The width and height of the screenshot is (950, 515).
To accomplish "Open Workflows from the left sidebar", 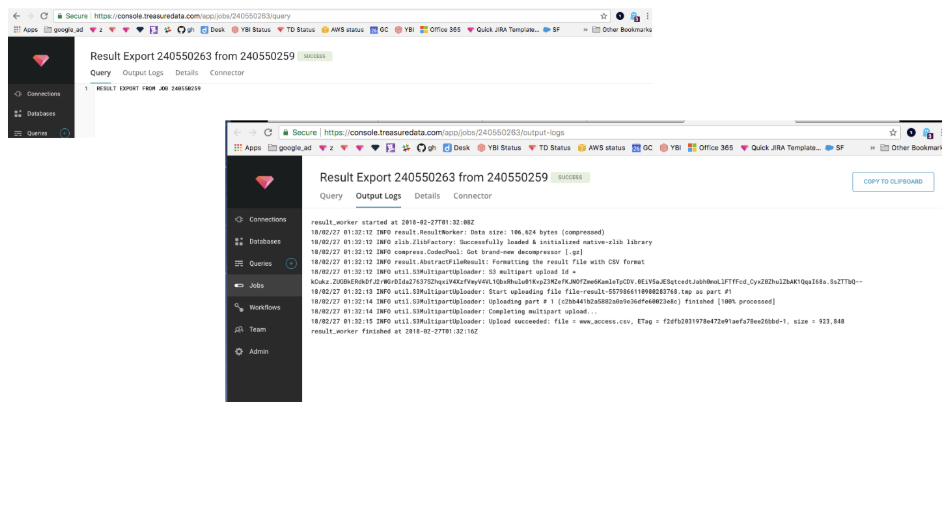I will tap(263, 307).
